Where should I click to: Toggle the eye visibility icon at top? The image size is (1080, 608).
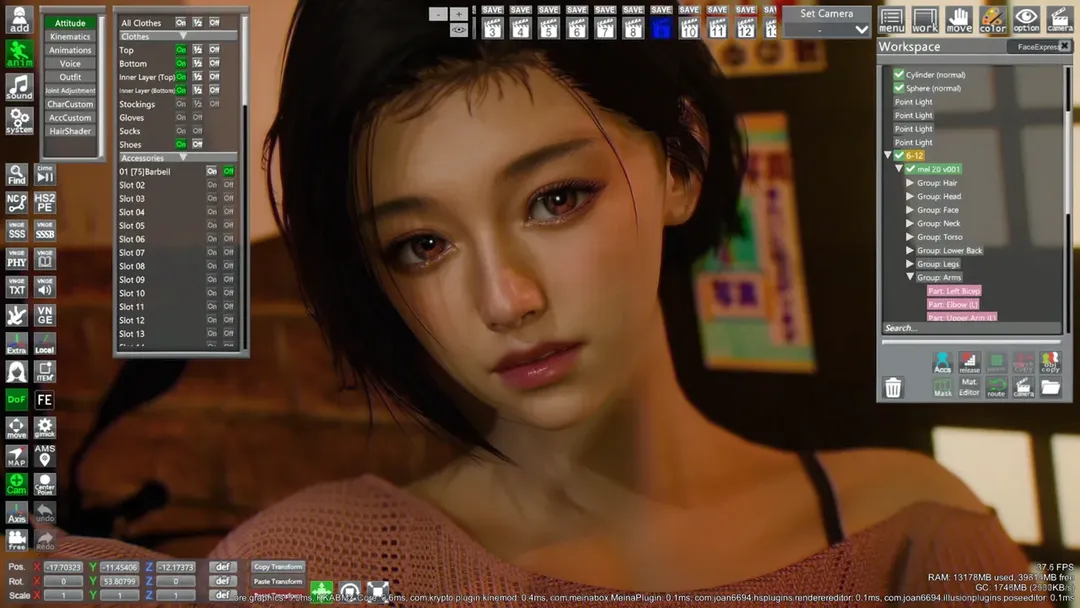[x=459, y=30]
